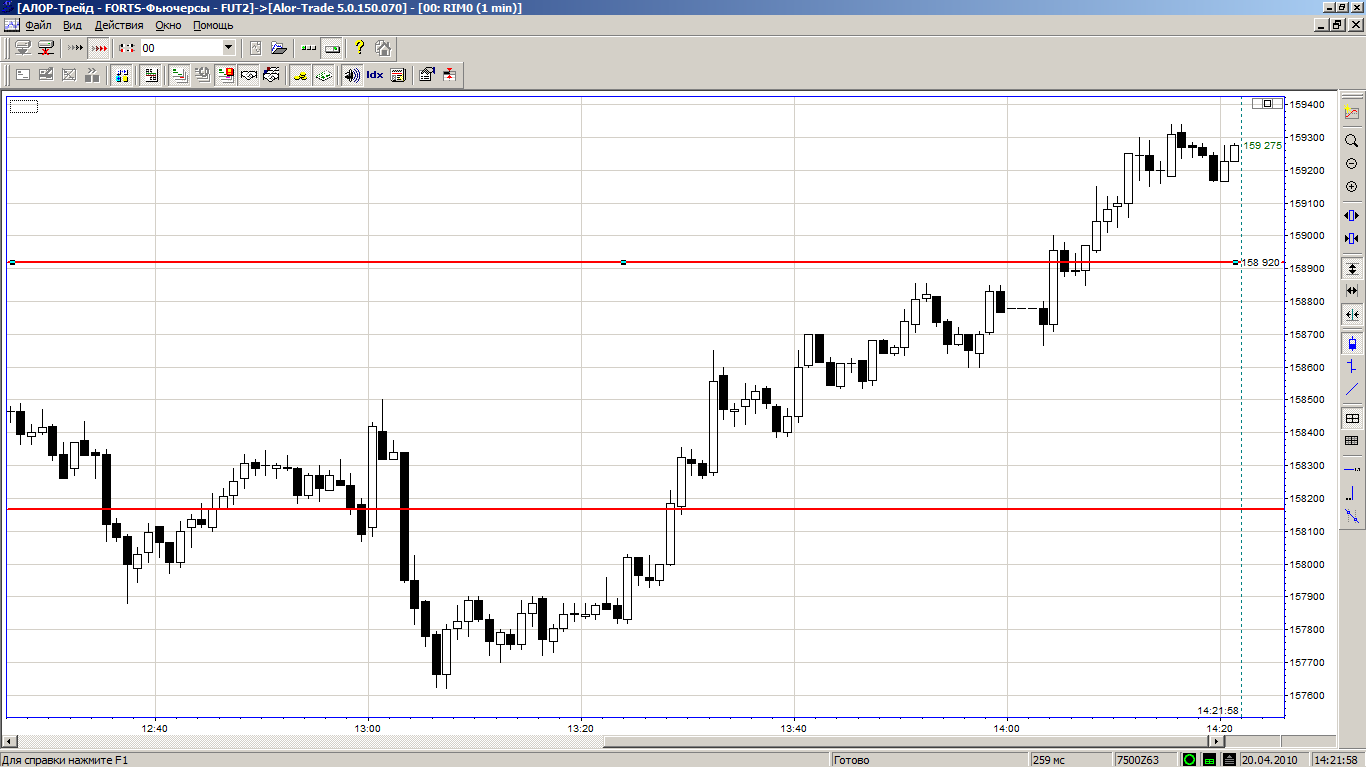This screenshot has width=1366, height=768.
Task: Click the magnifier zoom tool in right sidebar
Action: click(1352, 141)
